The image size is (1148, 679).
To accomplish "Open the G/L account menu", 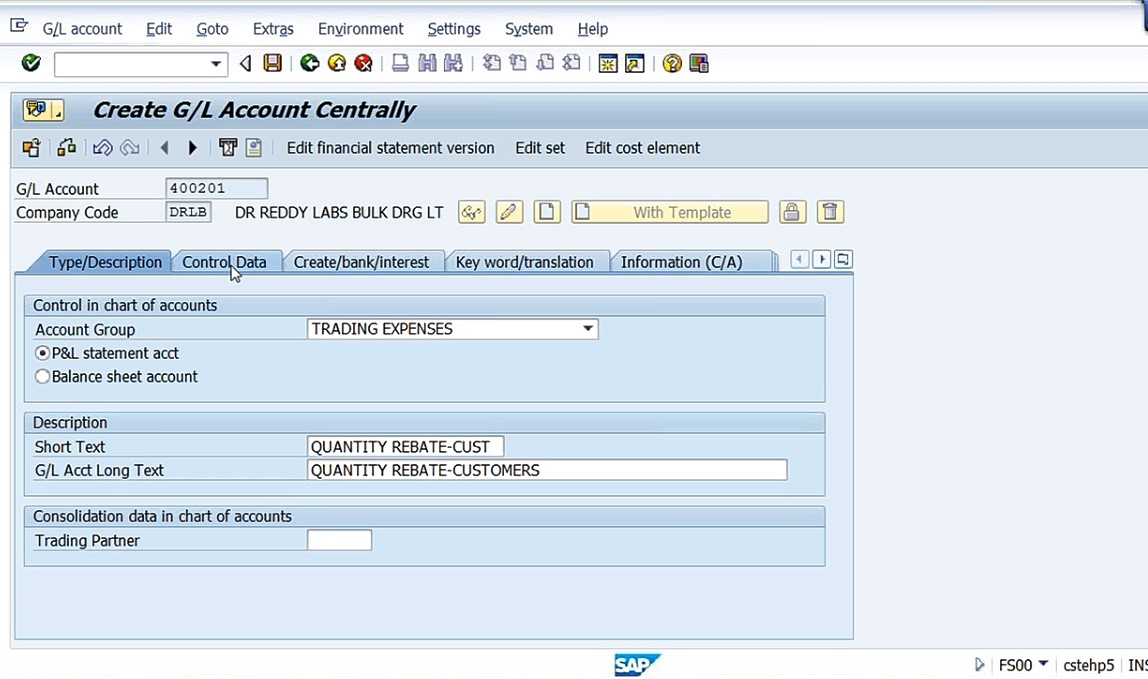I will tap(82, 29).
